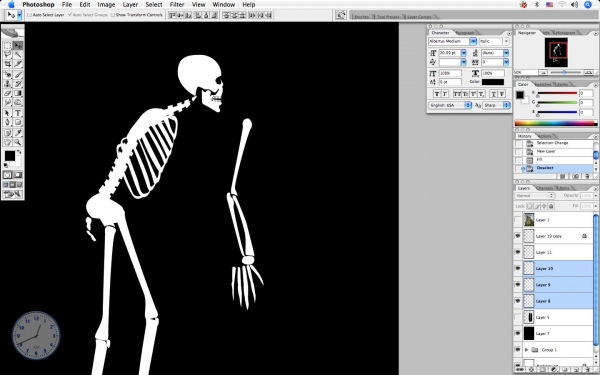
Task: Show Layer 1 visibility box
Action: pos(517,220)
